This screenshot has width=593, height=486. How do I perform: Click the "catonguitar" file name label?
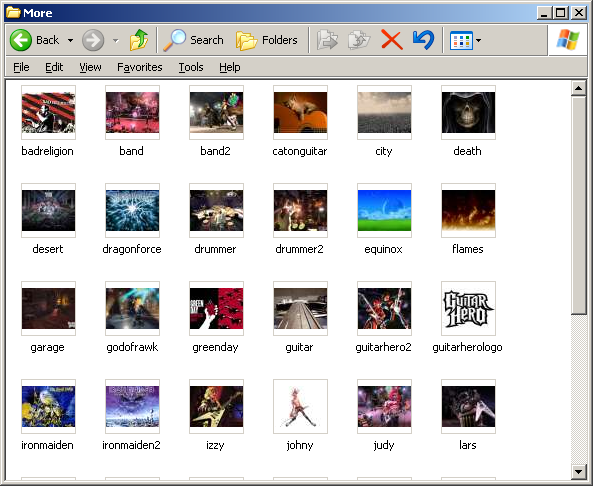point(300,151)
